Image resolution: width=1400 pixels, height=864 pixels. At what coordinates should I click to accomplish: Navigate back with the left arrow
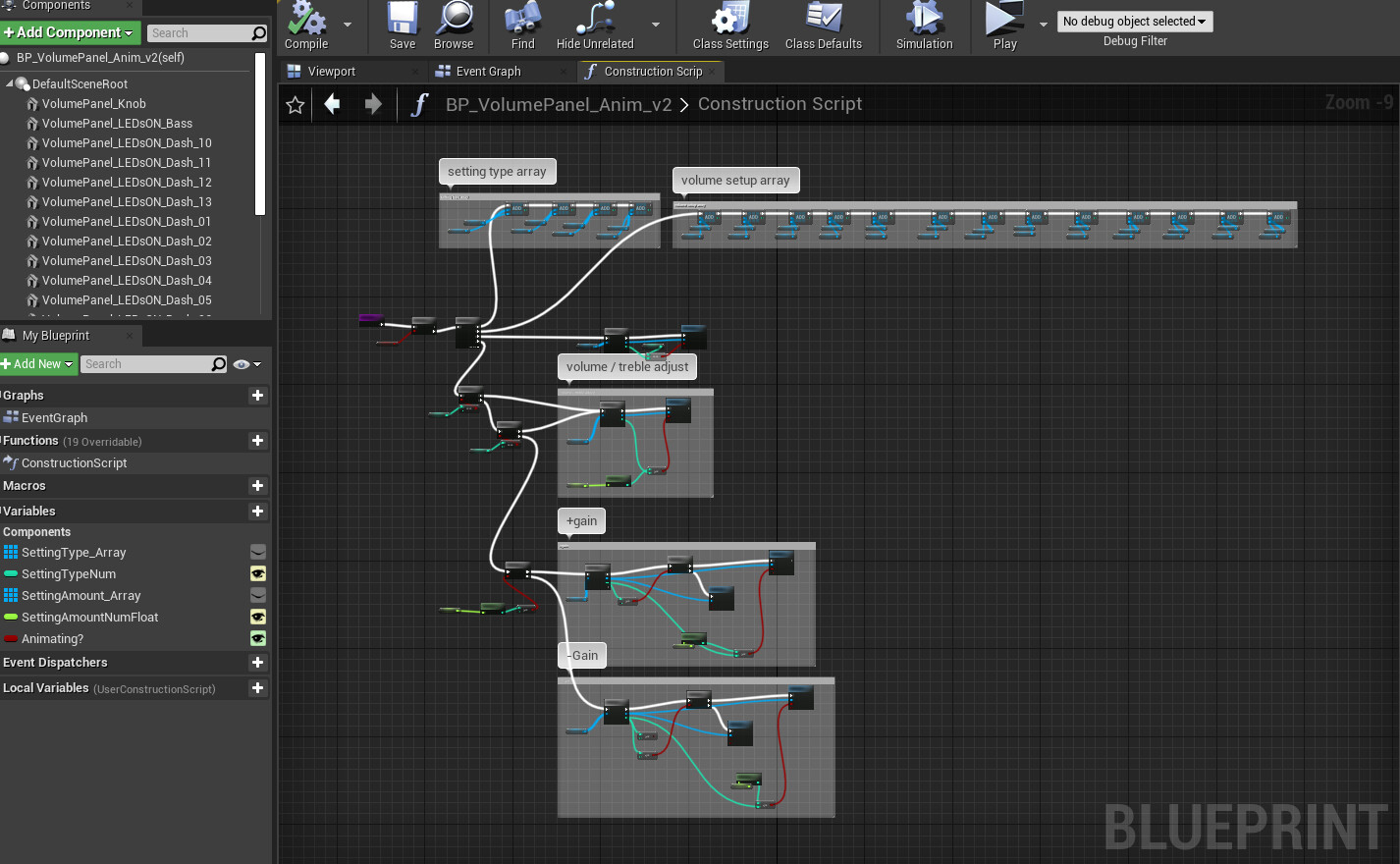(x=333, y=104)
